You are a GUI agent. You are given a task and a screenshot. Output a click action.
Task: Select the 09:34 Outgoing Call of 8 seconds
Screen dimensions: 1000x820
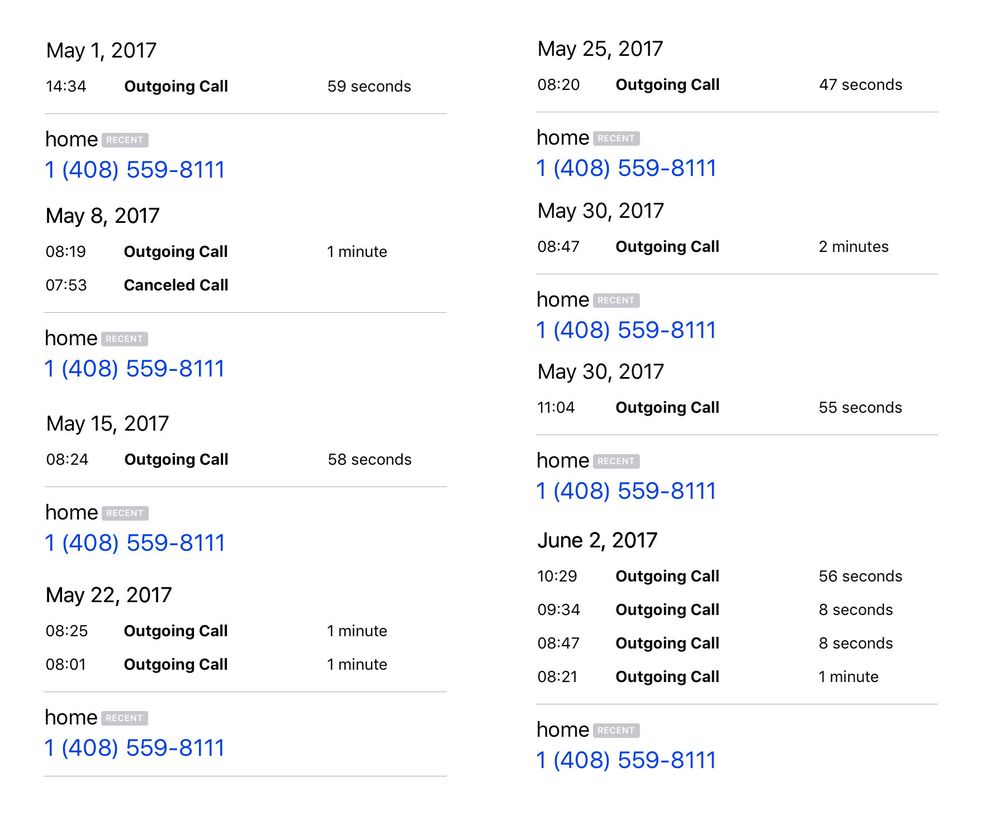pyautogui.click(x=737, y=610)
